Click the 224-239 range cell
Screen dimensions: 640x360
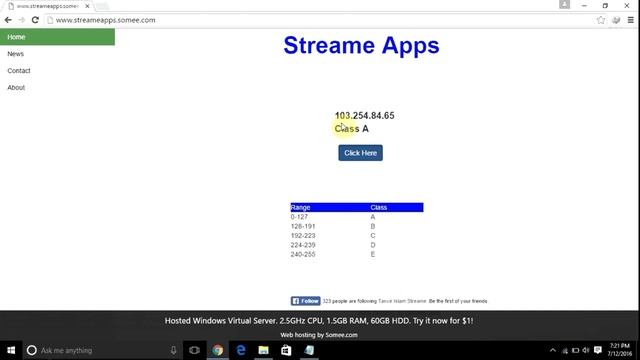pos(303,245)
